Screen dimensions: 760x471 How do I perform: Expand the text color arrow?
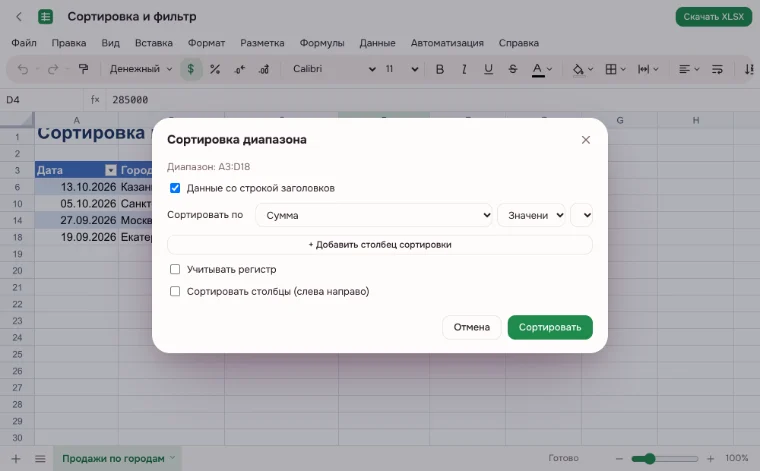tap(549, 69)
